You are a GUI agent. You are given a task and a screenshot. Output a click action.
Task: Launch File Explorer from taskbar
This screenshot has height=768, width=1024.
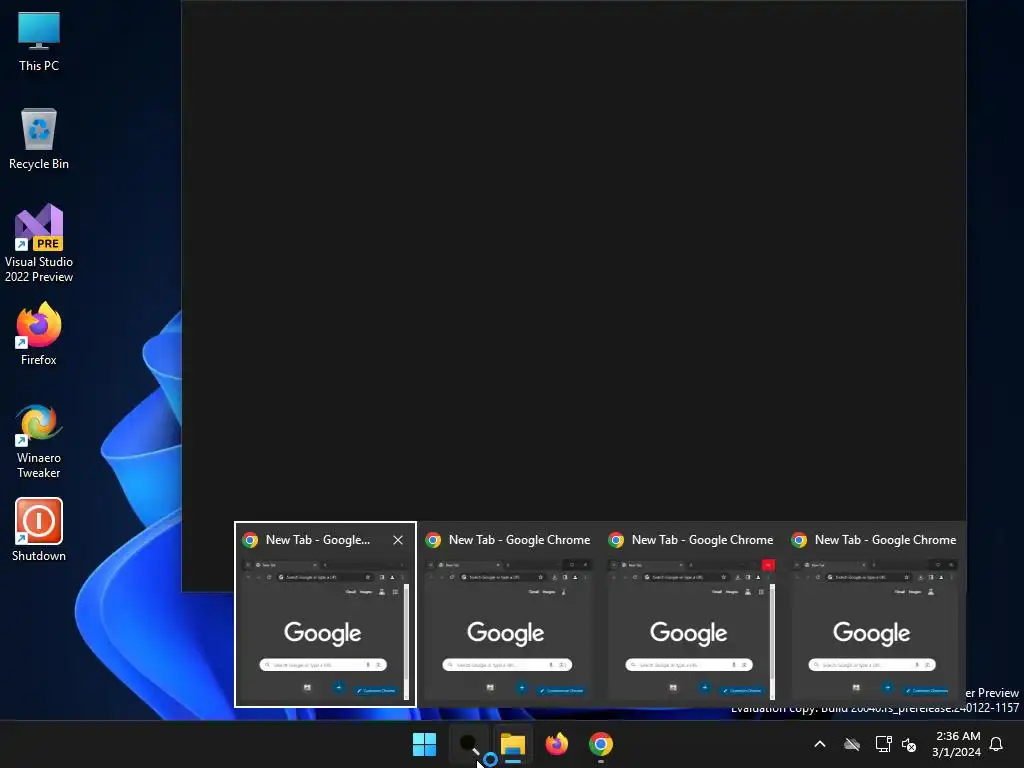513,744
